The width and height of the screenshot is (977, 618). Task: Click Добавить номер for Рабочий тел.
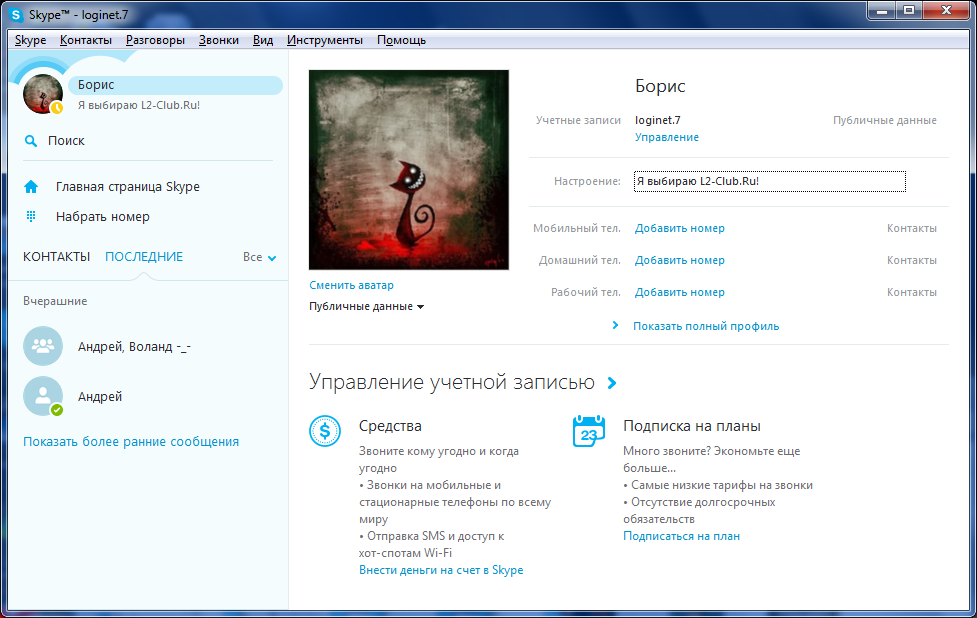[680, 292]
